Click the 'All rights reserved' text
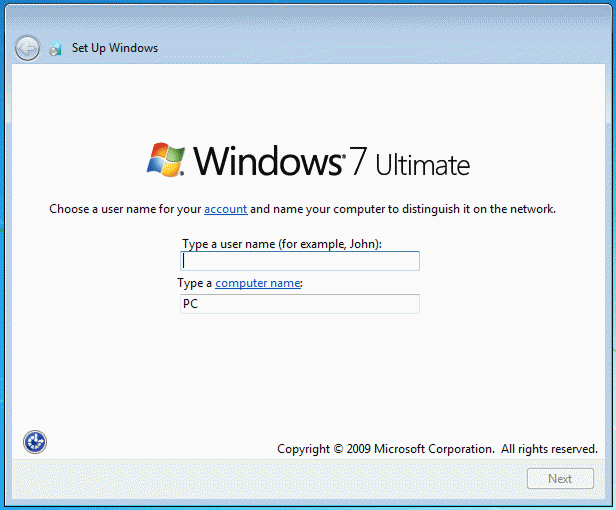Viewport: 616px width, 510px height. click(549, 450)
